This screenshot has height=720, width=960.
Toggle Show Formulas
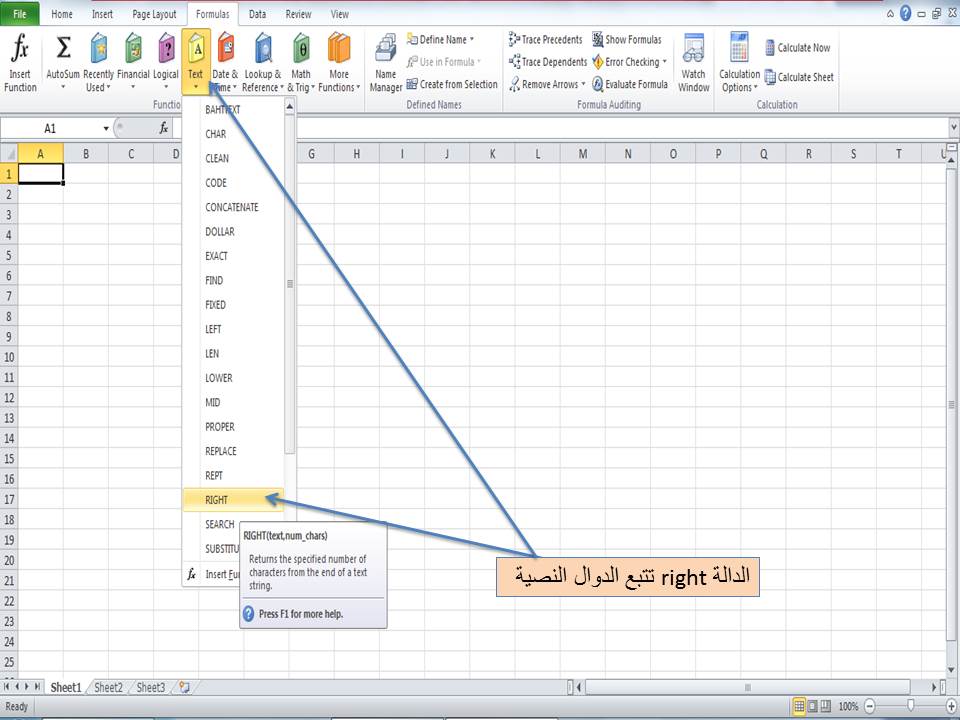627,40
